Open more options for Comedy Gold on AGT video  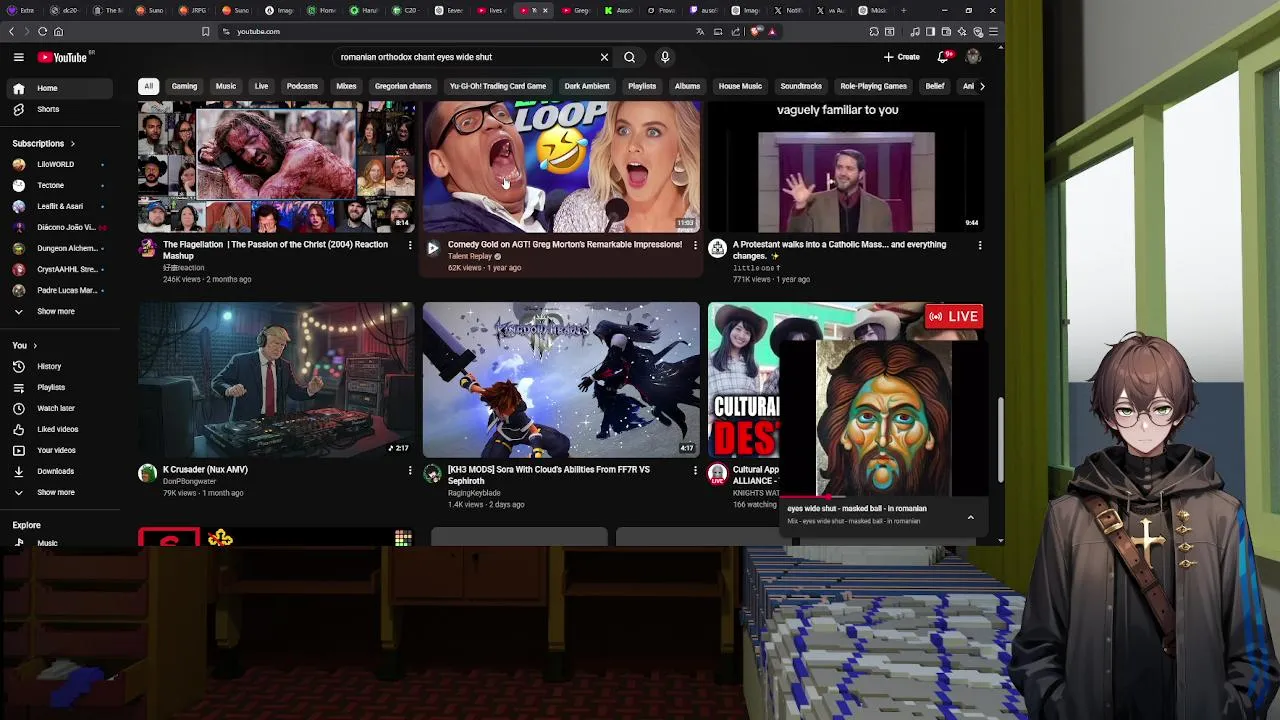695,245
